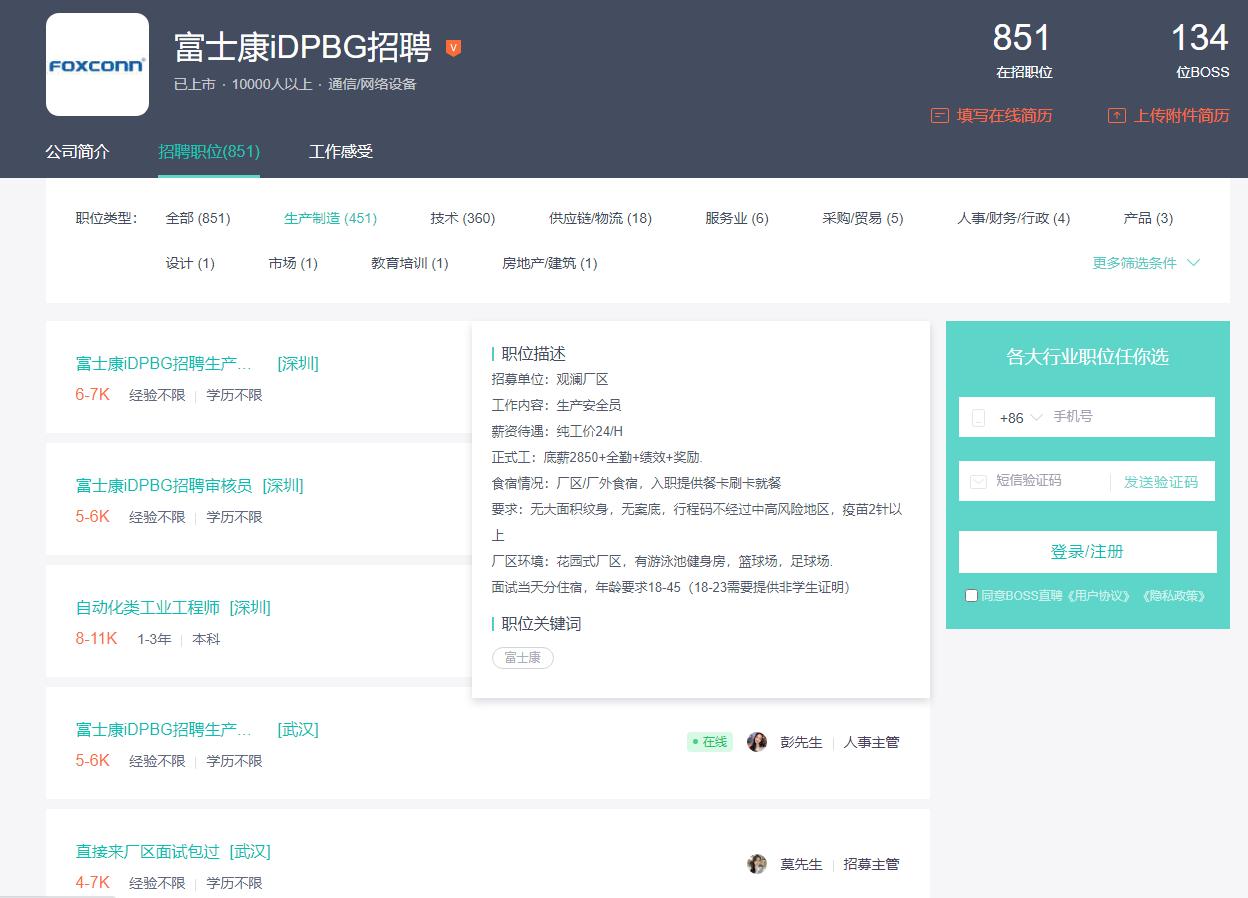
Task: Click the upload attachment resume icon
Action: [1116, 116]
